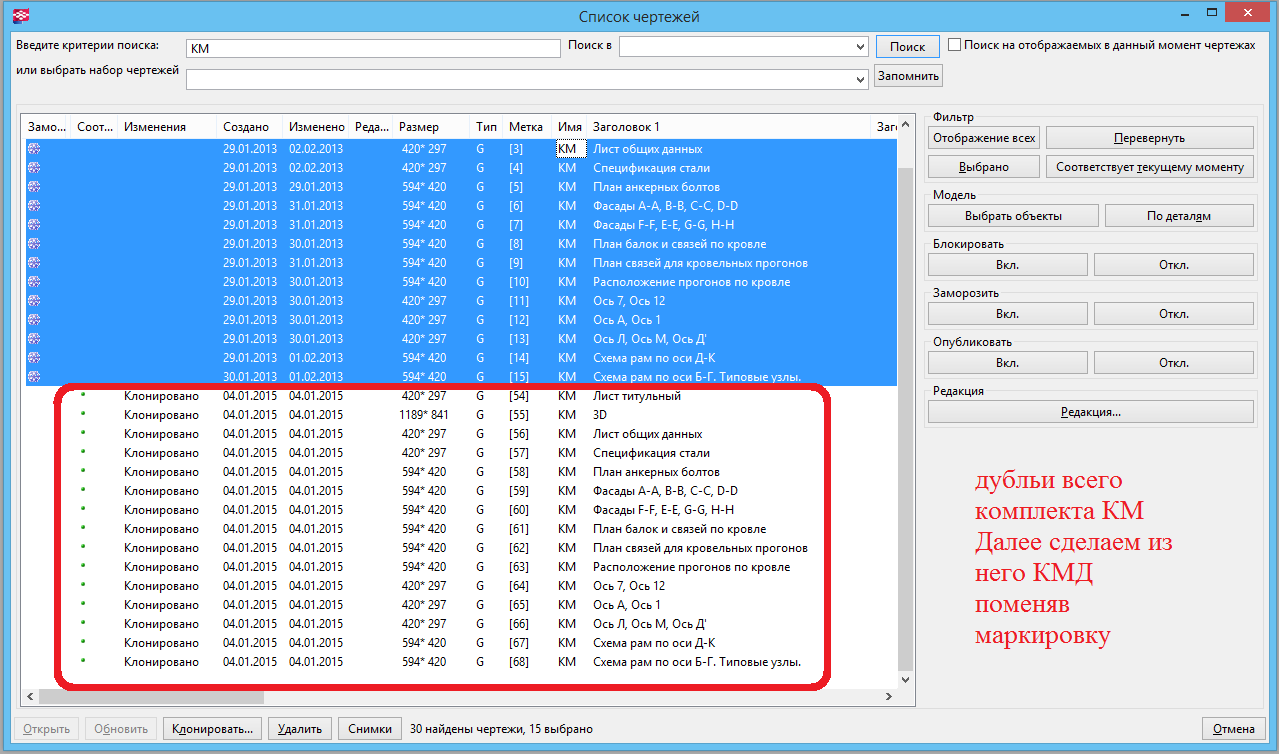This screenshot has width=1279, height=755.
Task: Click the green status dot on drawing [68]
Action: point(83,661)
